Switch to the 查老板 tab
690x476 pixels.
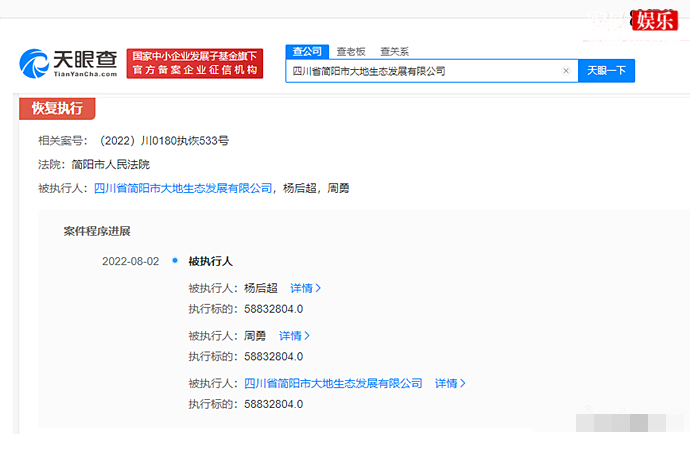[x=351, y=52]
